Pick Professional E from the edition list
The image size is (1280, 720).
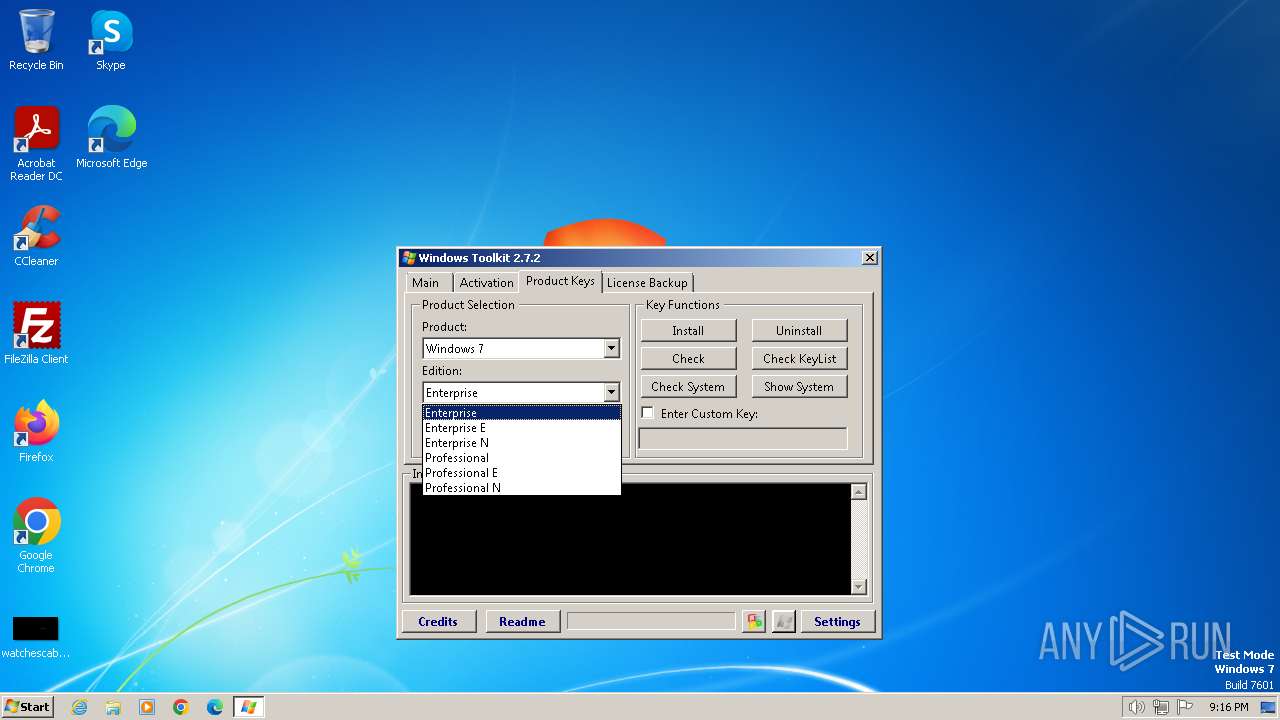point(521,472)
